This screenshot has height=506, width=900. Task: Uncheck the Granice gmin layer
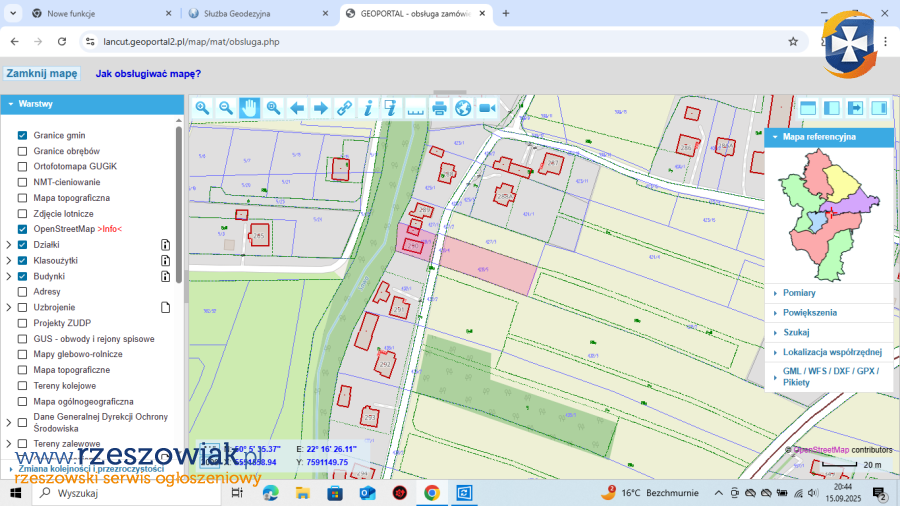tap(22, 135)
